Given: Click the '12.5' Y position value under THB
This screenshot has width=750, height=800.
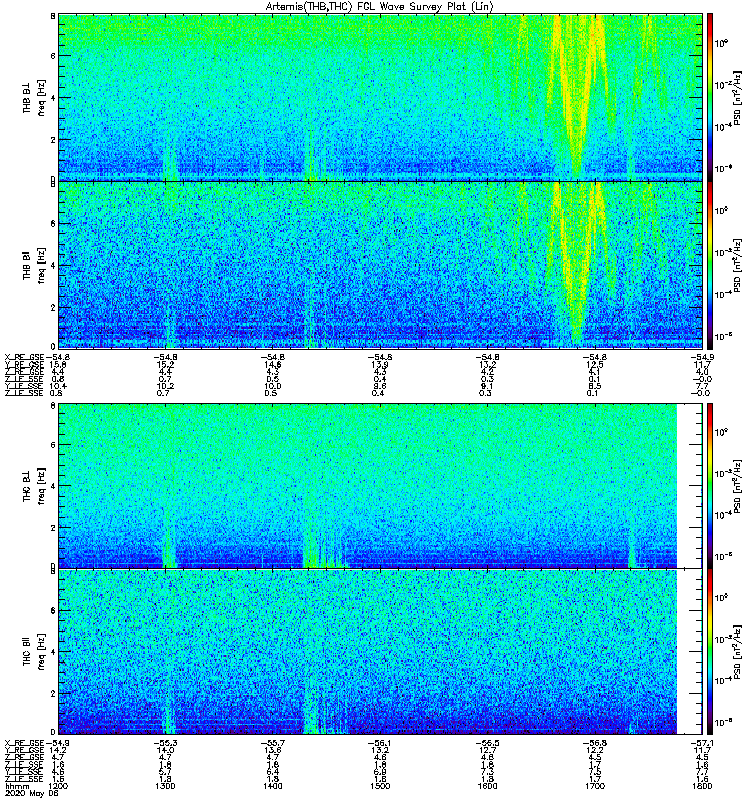Looking at the screenshot, I should click(x=594, y=364).
